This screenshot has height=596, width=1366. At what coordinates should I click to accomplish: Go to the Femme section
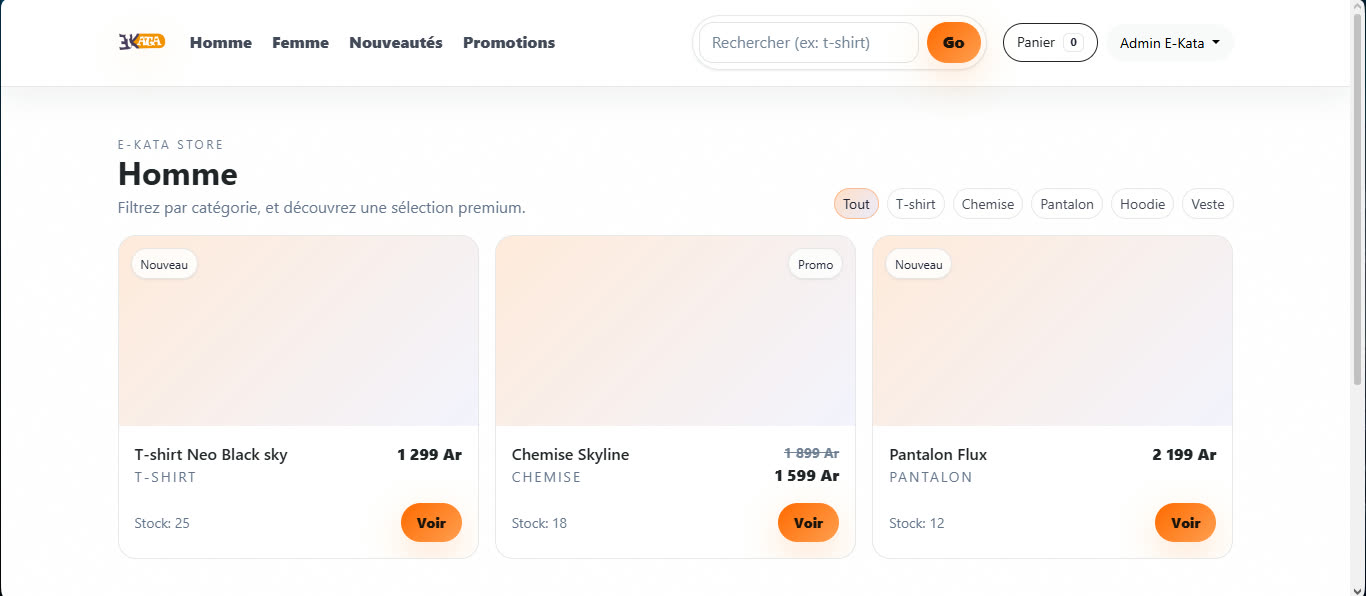tap(300, 42)
